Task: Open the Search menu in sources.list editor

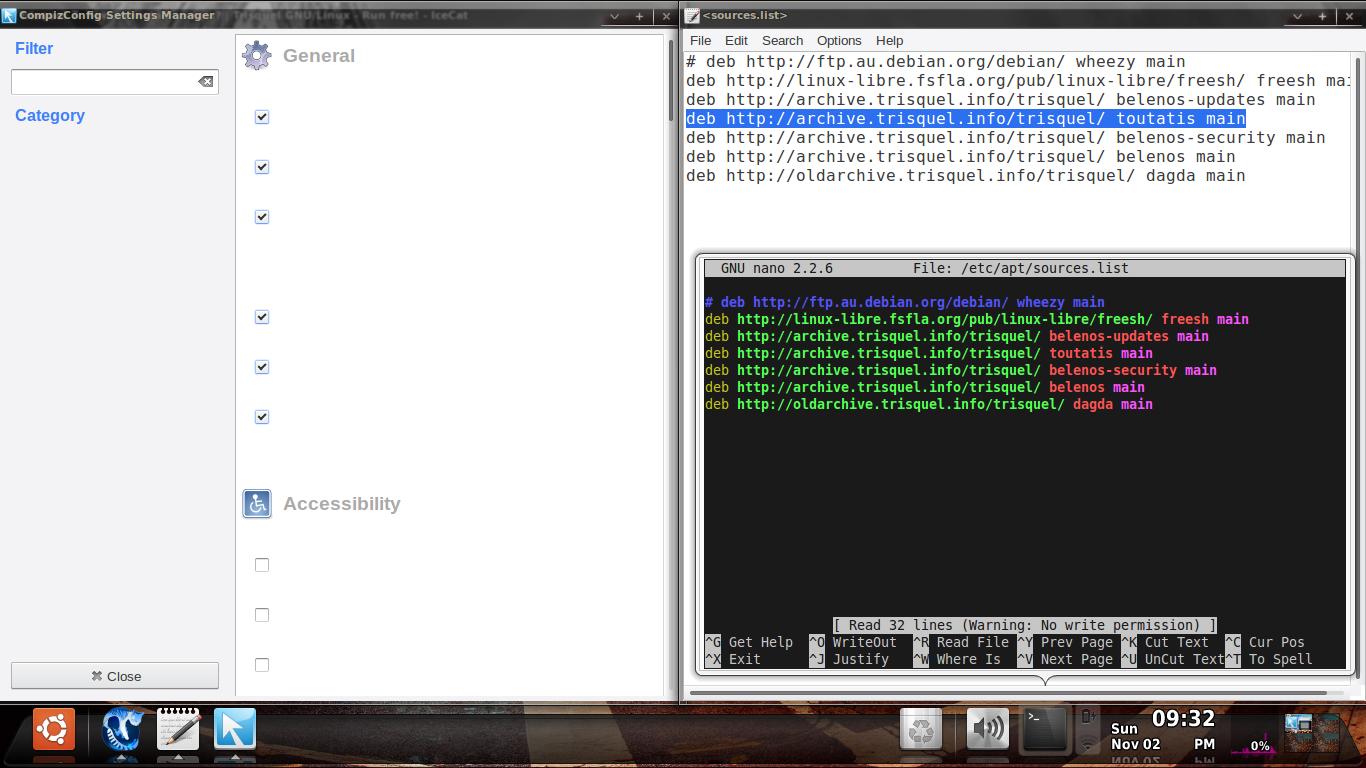Action: (x=782, y=41)
